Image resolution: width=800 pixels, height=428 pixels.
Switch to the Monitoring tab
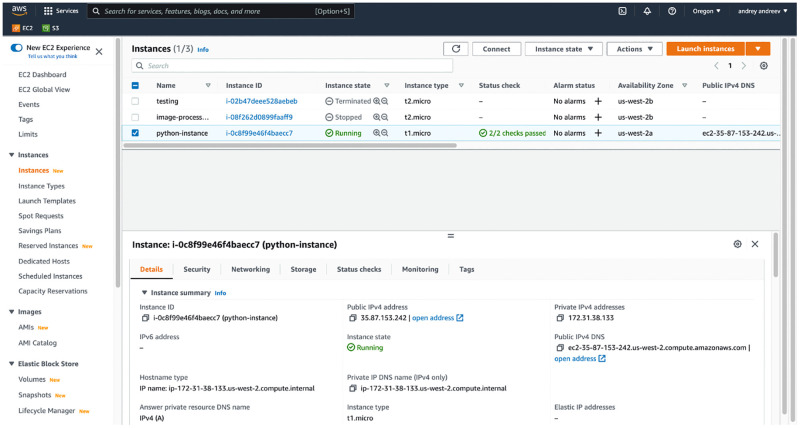click(x=420, y=269)
